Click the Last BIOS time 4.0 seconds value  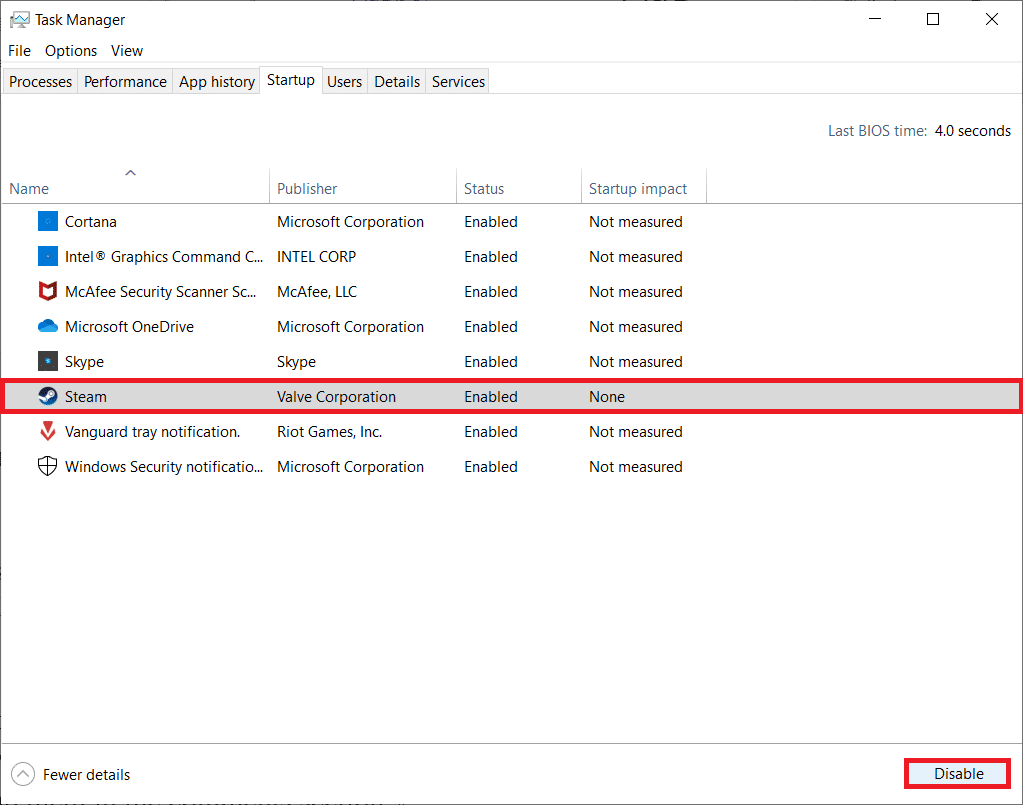[972, 130]
